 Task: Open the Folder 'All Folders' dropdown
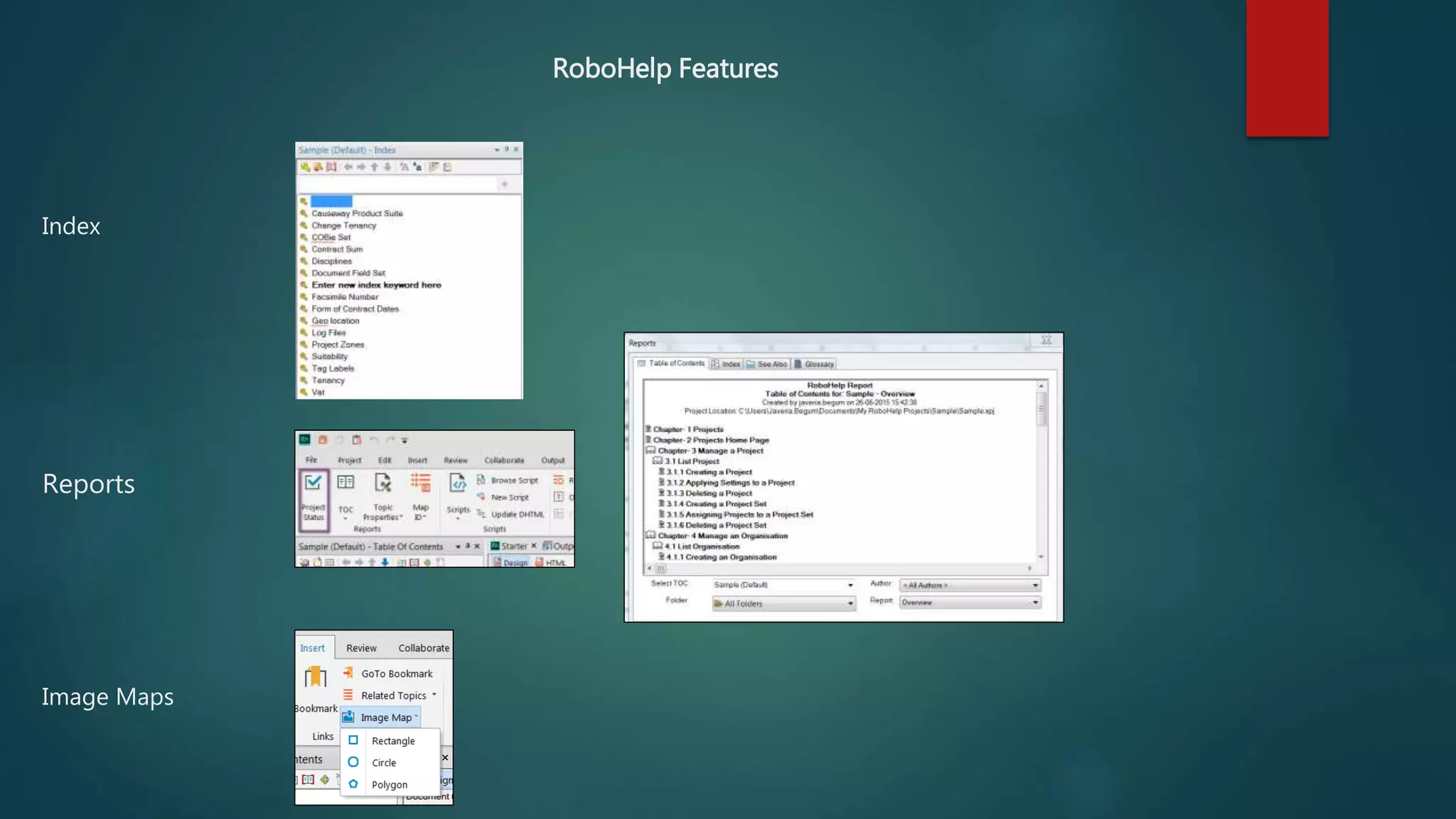pyautogui.click(x=783, y=604)
